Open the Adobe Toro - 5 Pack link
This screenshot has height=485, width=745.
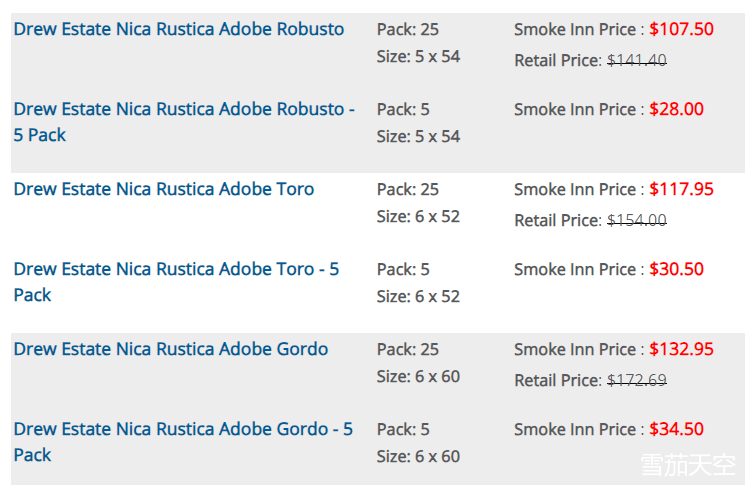click(x=176, y=269)
